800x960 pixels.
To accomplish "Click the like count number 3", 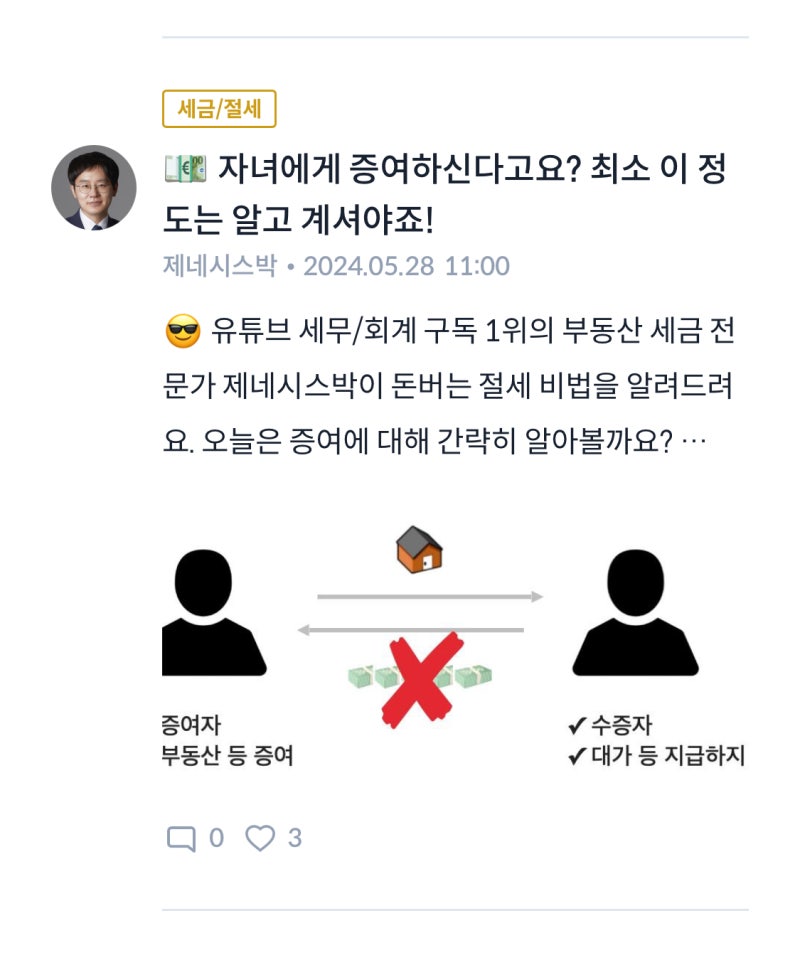I will point(295,838).
